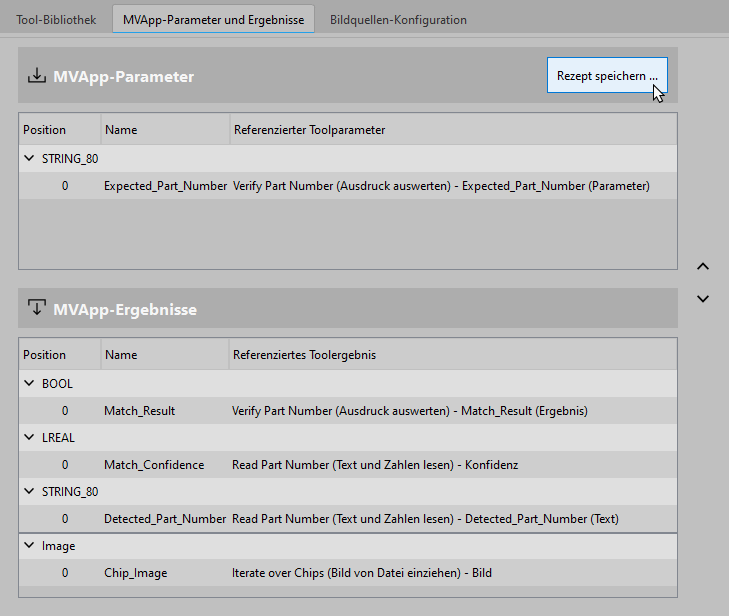This screenshot has height=616, width=729.
Task: Click the MVApp-Ergebnisse export icon
Action: pos(36,308)
